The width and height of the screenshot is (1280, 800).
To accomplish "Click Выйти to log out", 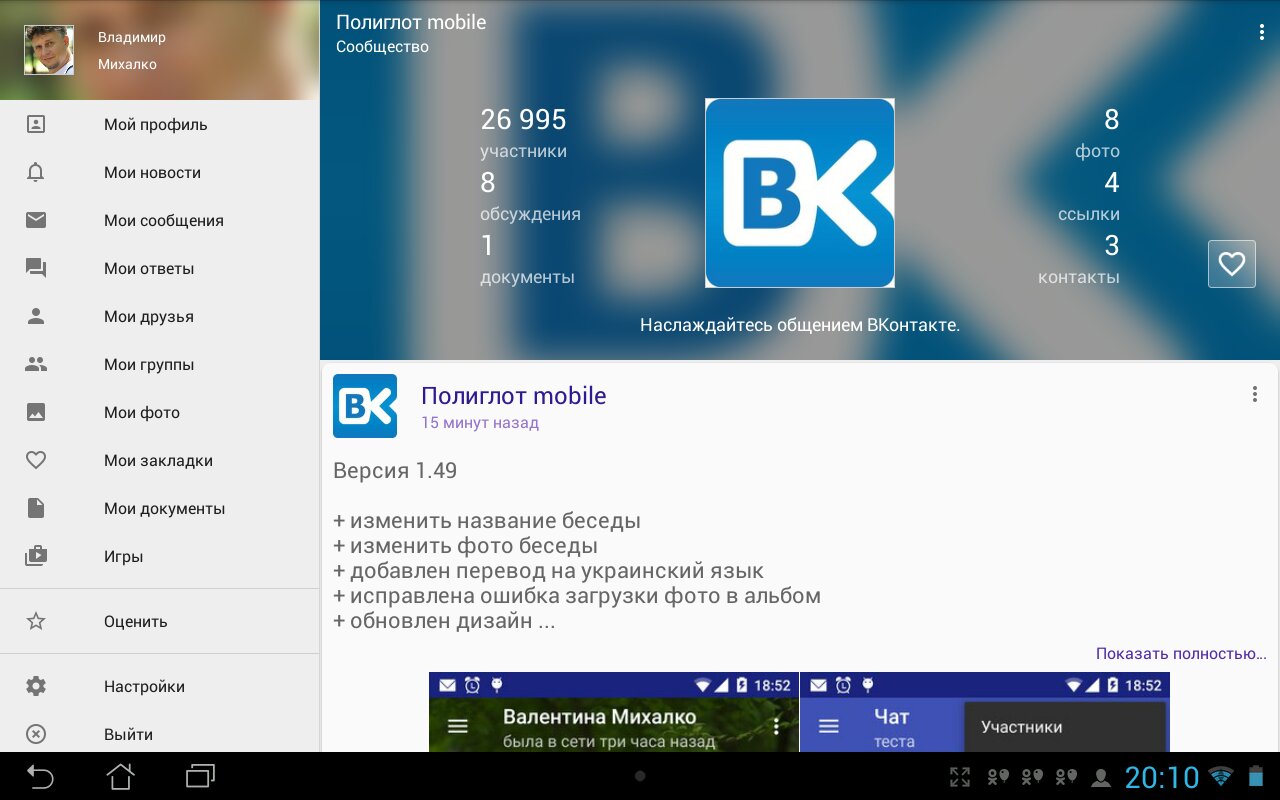I will (128, 735).
